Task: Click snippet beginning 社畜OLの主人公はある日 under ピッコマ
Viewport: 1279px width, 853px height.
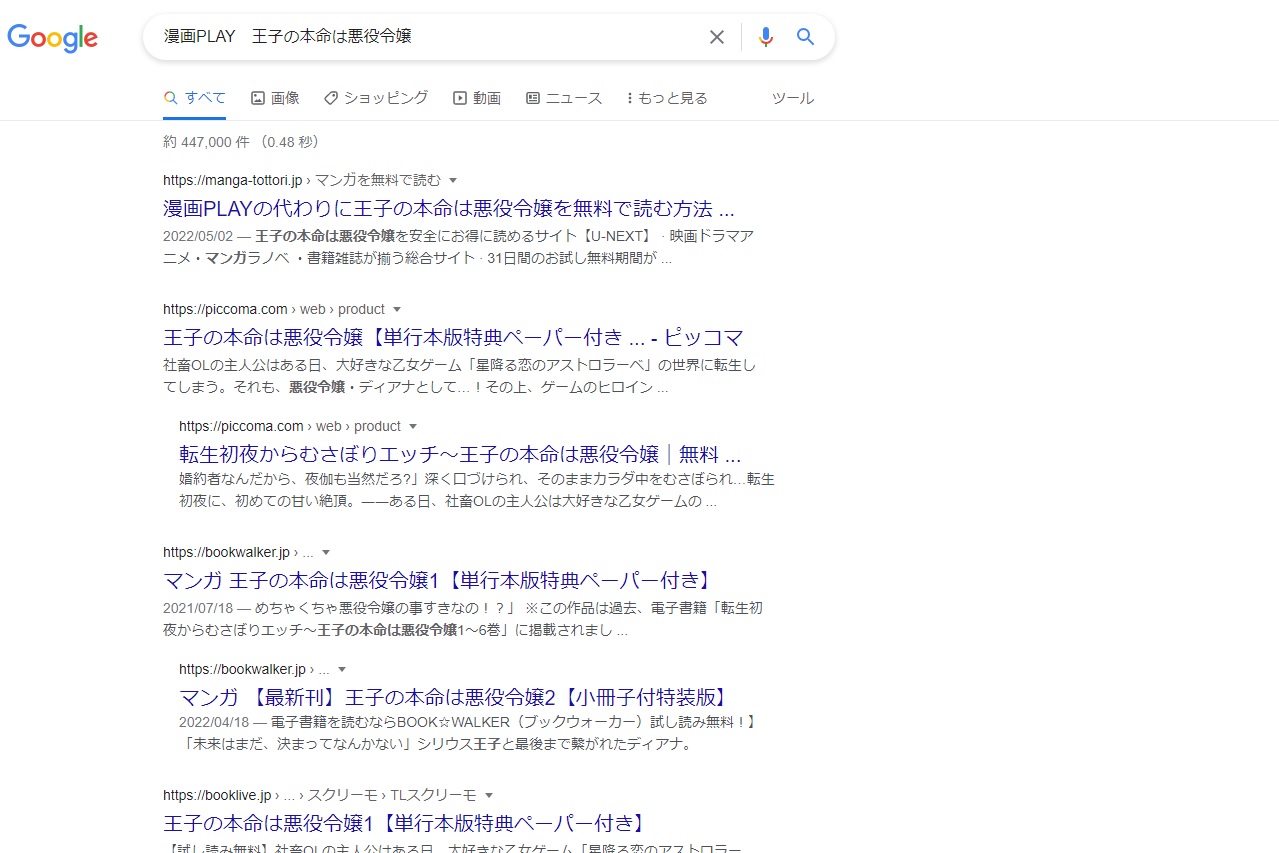Action: click(460, 376)
